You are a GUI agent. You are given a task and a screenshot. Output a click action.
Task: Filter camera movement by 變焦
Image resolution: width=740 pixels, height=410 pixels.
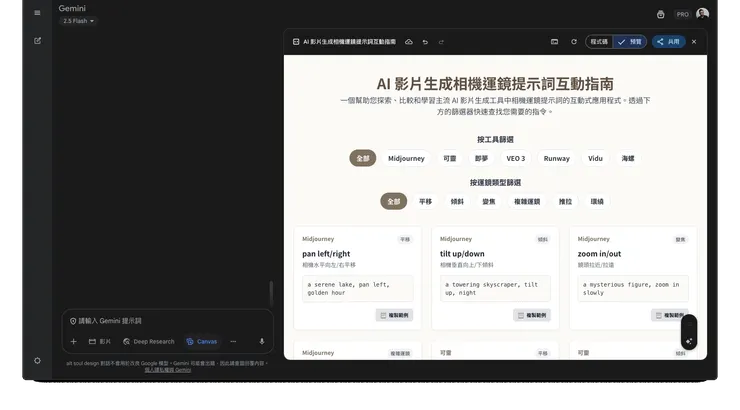(488, 201)
